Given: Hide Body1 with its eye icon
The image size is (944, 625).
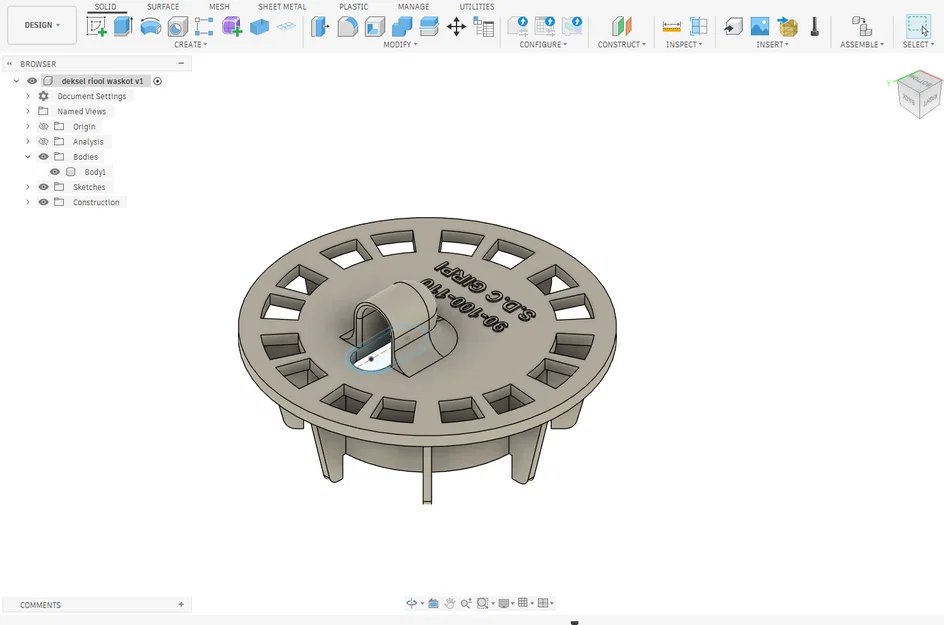Looking at the screenshot, I should tap(55, 172).
